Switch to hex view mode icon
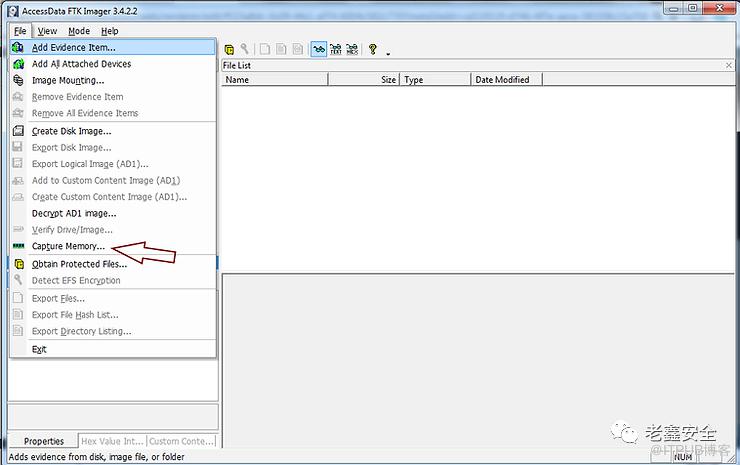Screen dimensions: 740x465 click(x=352, y=49)
